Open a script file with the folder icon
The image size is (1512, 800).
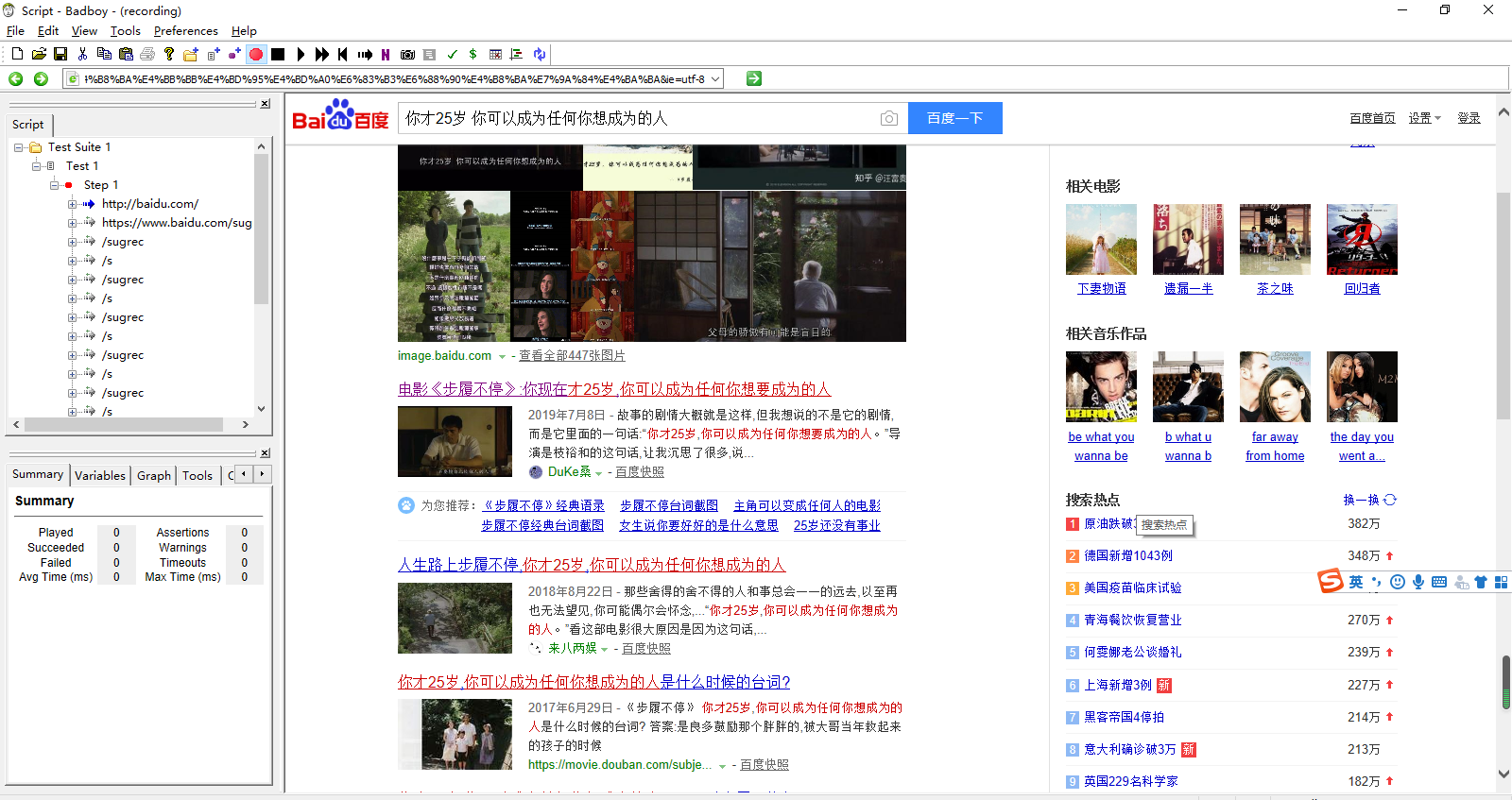[39, 54]
